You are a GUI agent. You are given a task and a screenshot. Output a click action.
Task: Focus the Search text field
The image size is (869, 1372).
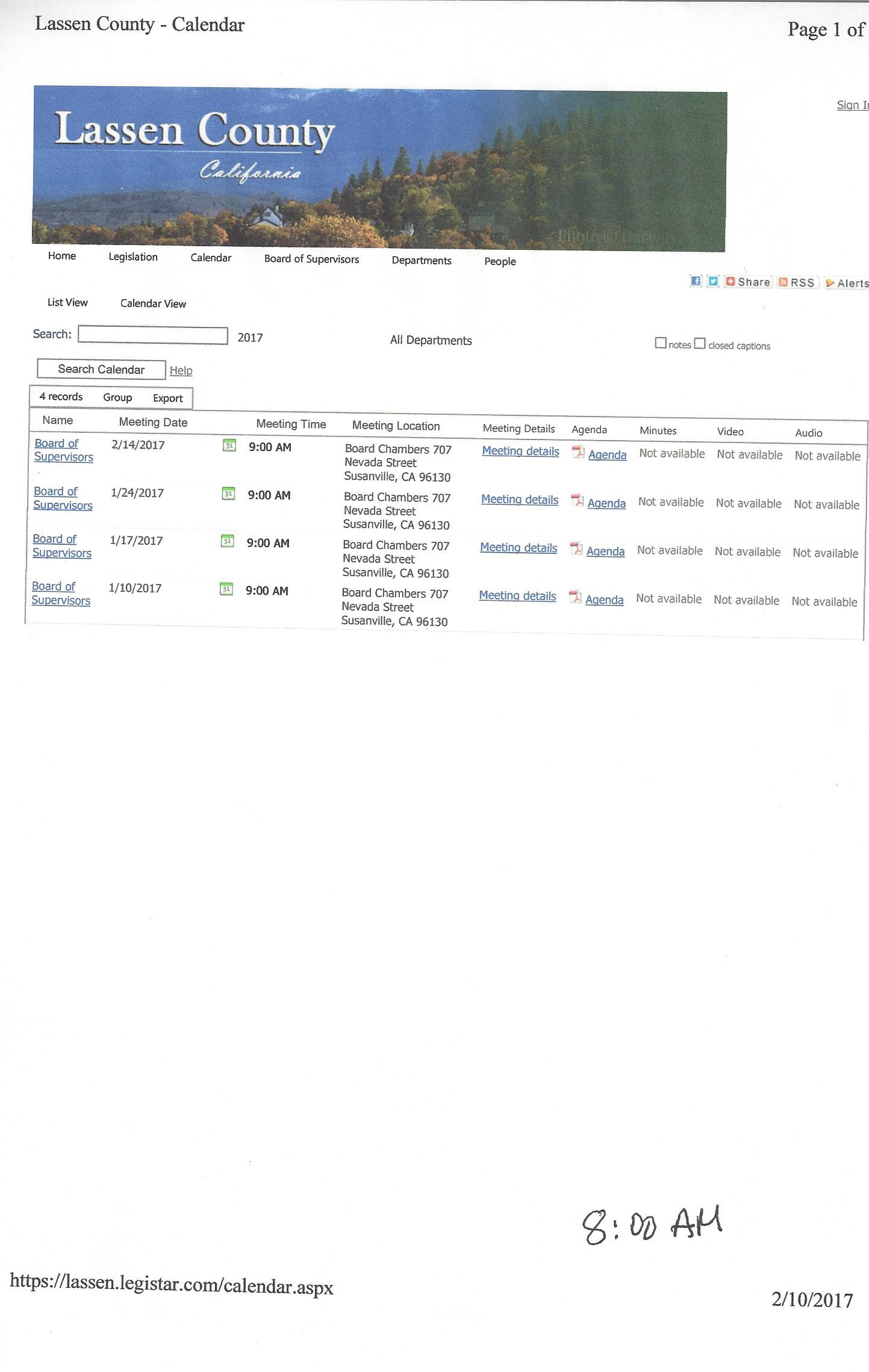153,335
